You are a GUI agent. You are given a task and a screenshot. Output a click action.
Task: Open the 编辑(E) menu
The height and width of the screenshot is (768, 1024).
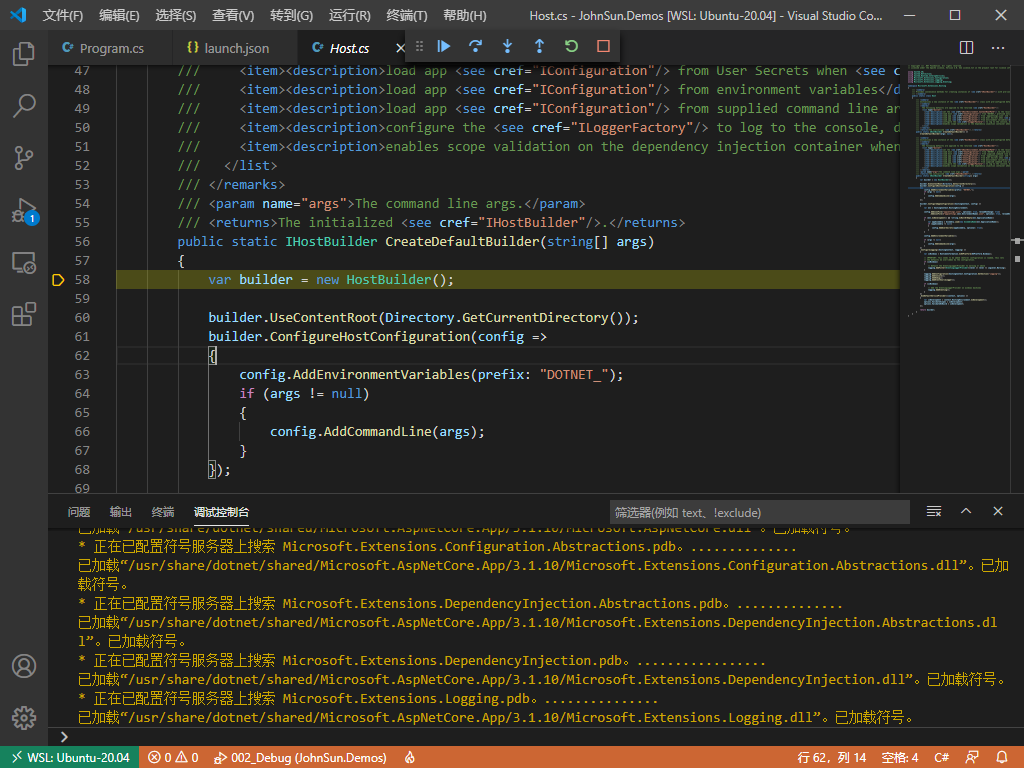click(x=119, y=15)
